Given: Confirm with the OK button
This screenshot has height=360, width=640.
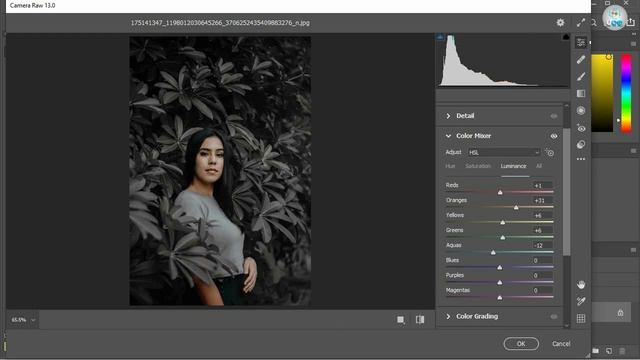Looking at the screenshot, I should [x=521, y=344].
